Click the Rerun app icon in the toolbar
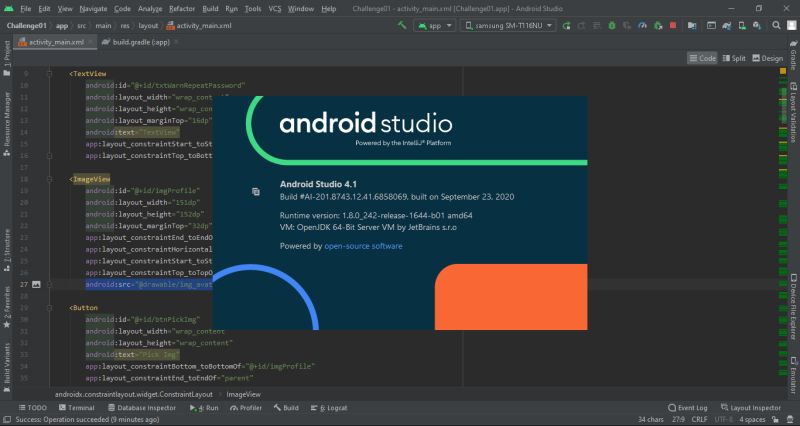 tap(566, 26)
